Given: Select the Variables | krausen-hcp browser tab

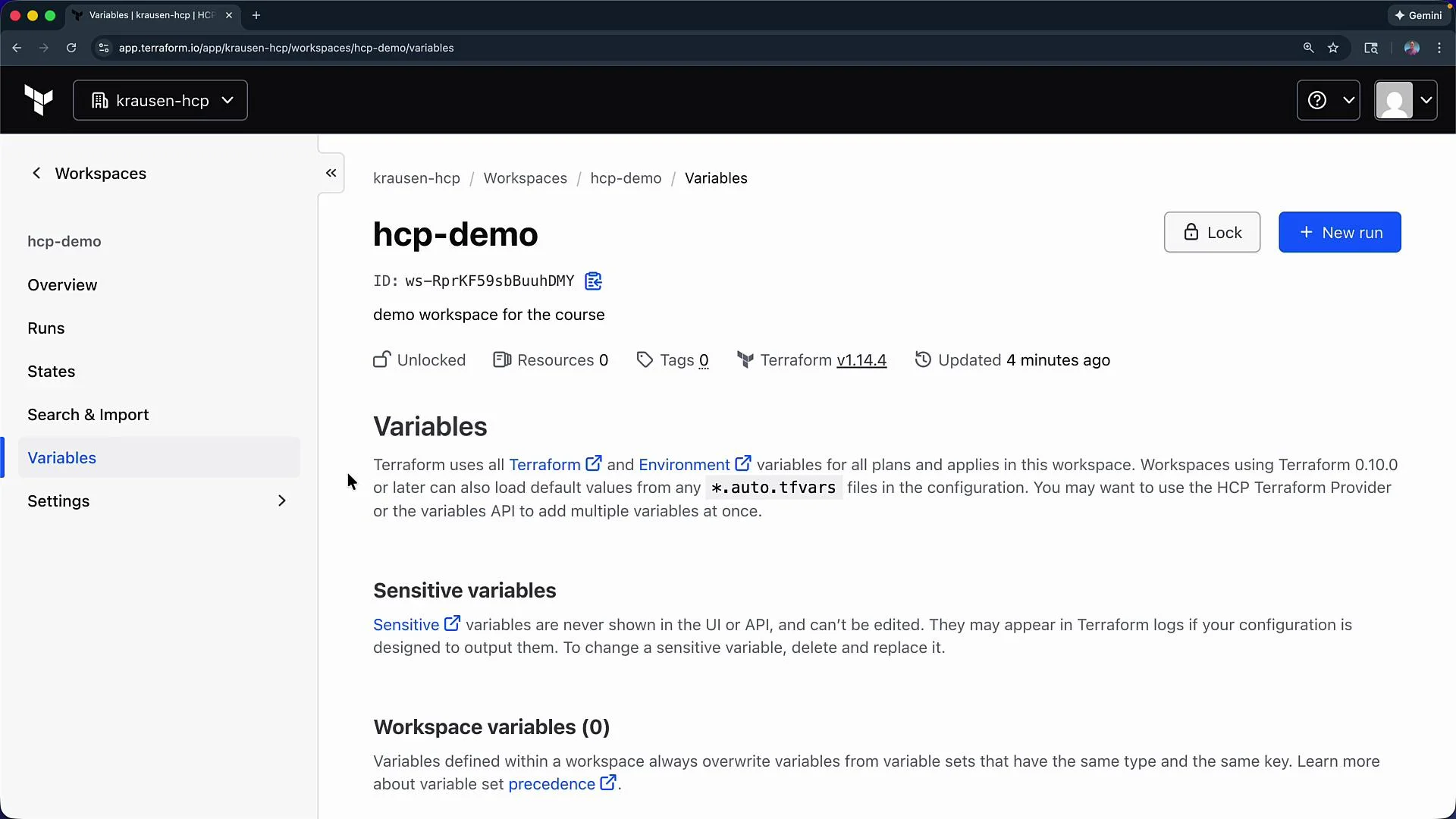Looking at the screenshot, I should click(152, 15).
